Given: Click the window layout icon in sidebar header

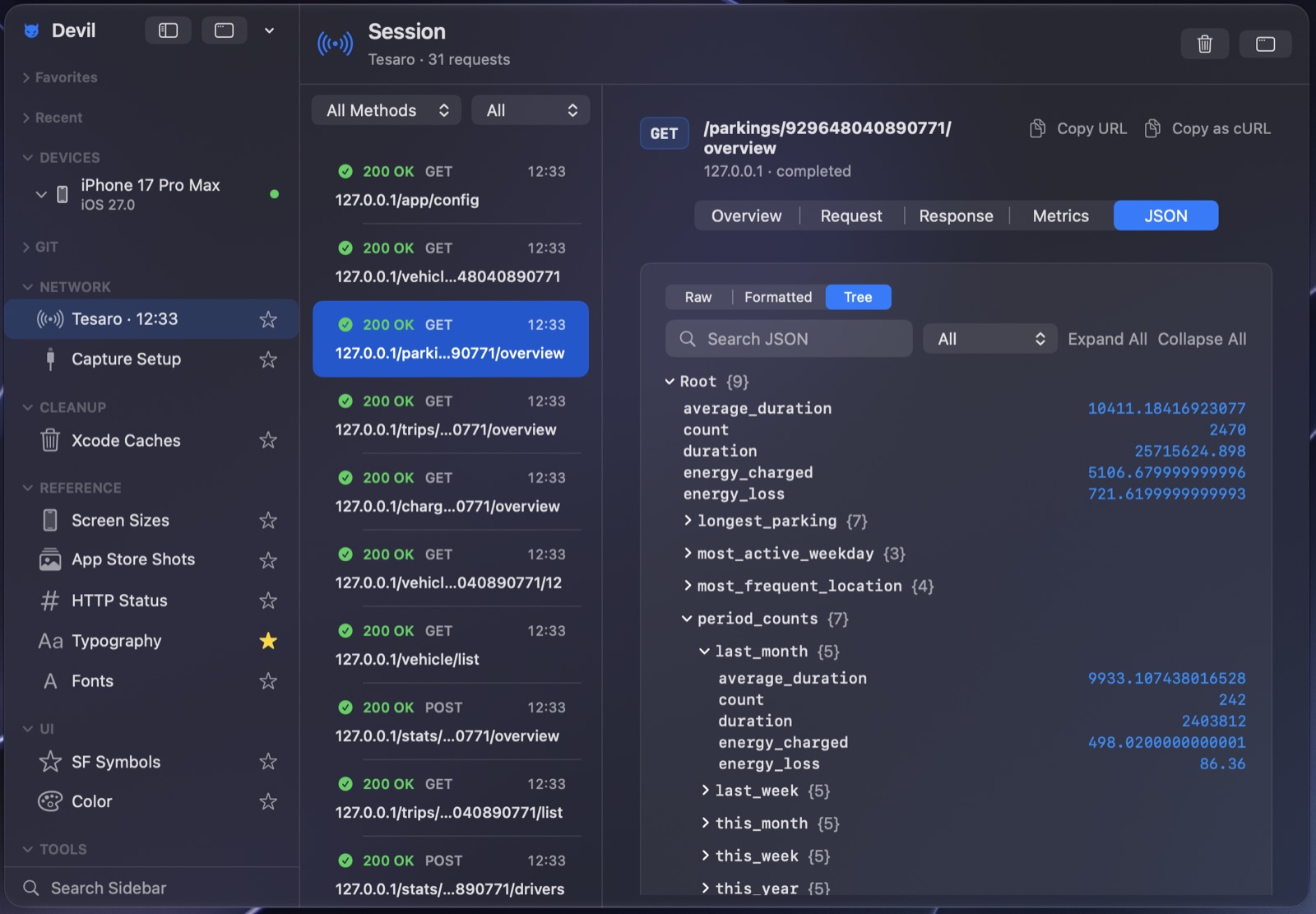Looking at the screenshot, I should [x=224, y=30].
